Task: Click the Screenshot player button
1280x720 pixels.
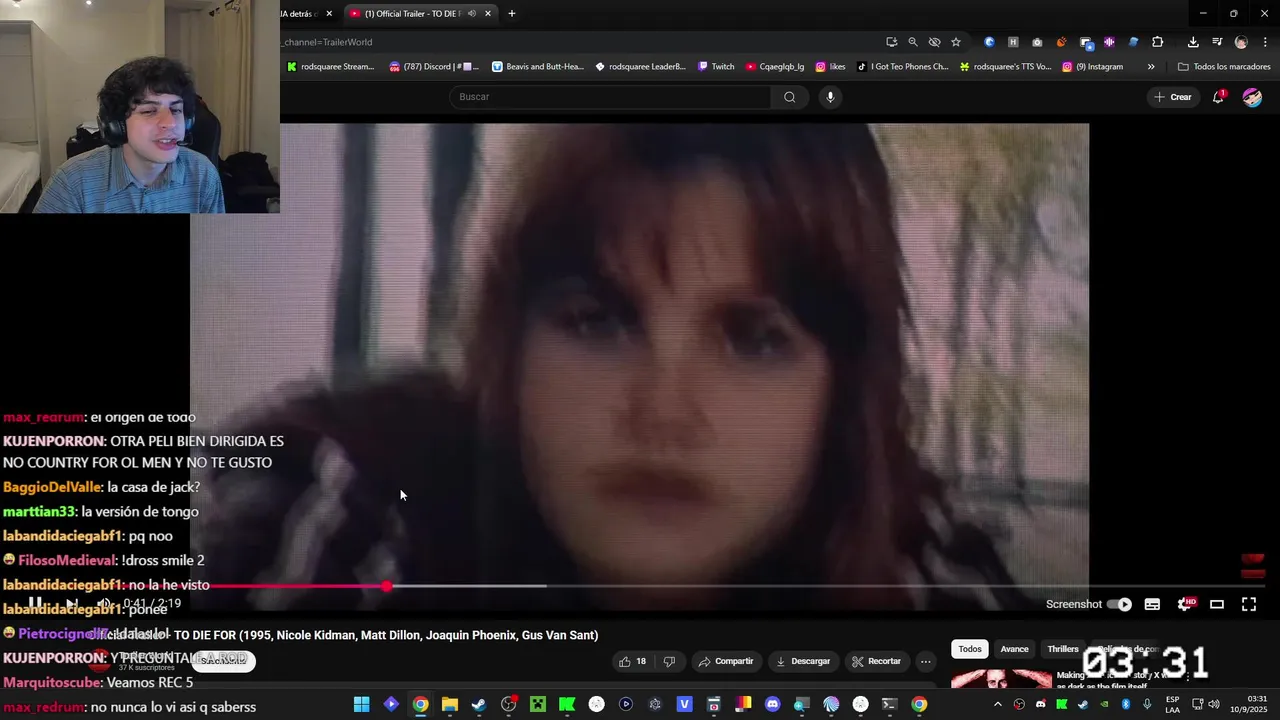Action: tap(1073, 604)
